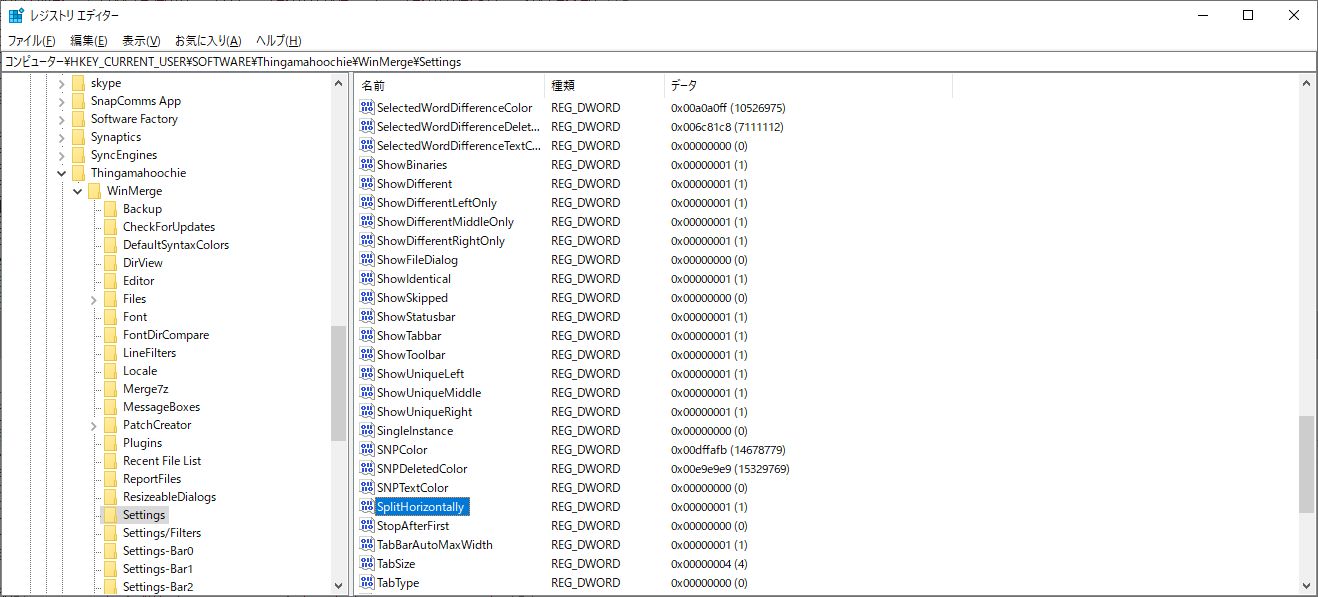
Task: Click the Backup folder icon
Action: (110, 209)
